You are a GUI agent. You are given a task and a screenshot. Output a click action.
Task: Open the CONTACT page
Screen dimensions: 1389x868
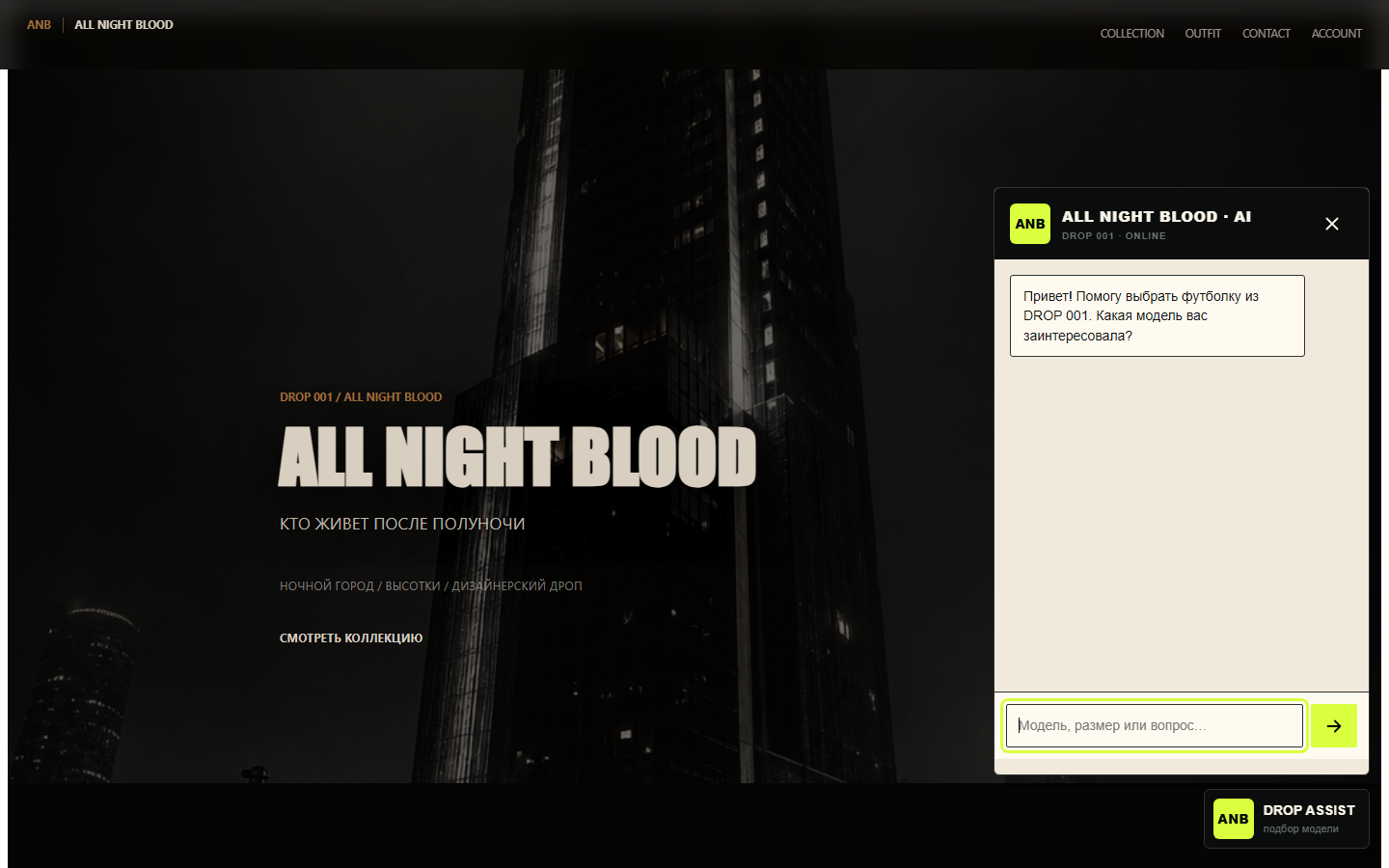pyautogui.click(x=1266, y=34)
